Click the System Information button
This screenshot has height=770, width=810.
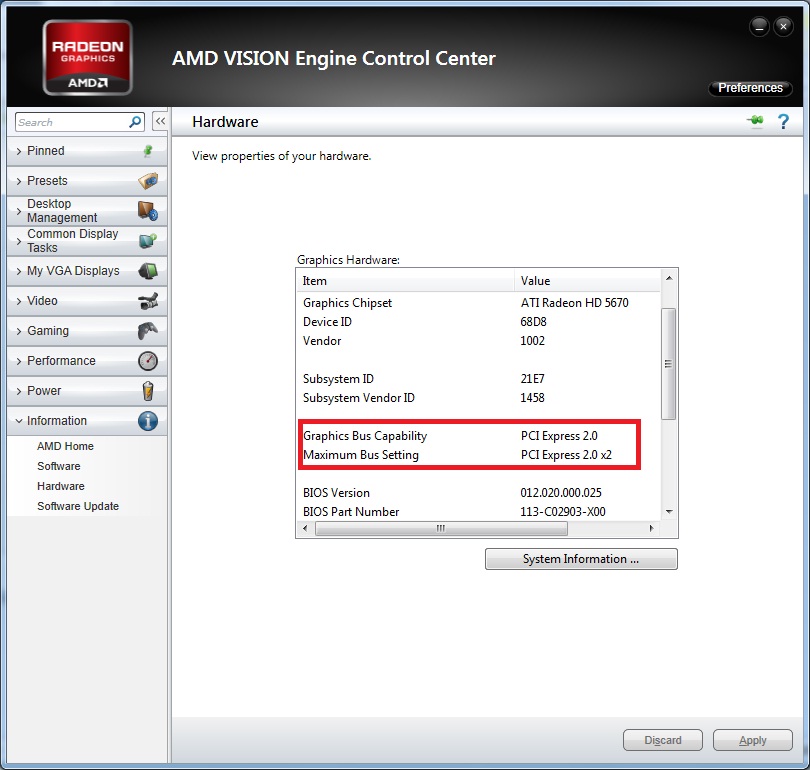pyautogui.click(x=581, y=559)
